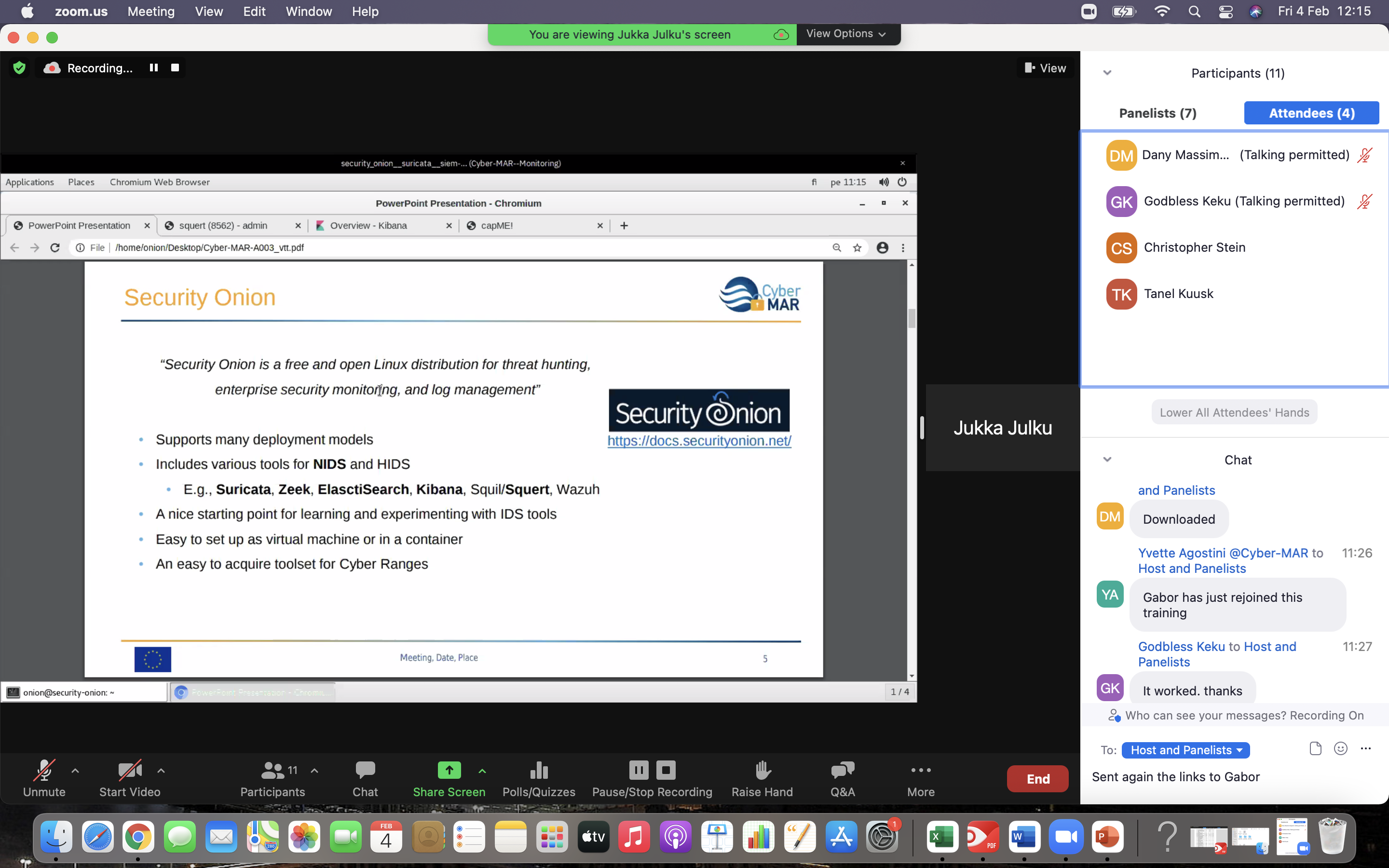Viewport: 1389px width, 868px height.
Task: Open emoji picker in chat input
Action: click(x=1340, y=748)
